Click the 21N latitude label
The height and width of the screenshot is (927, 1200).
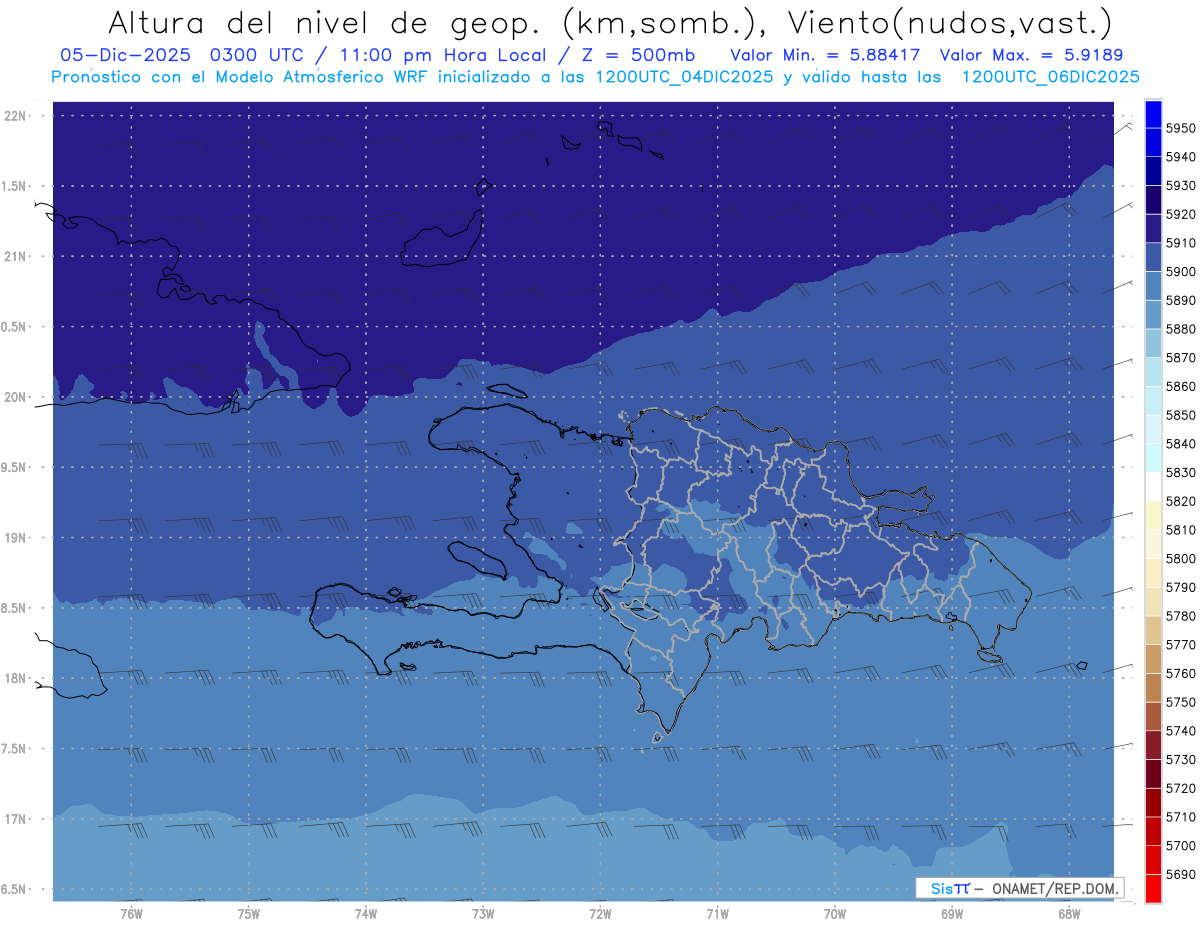tap(16, 256)
